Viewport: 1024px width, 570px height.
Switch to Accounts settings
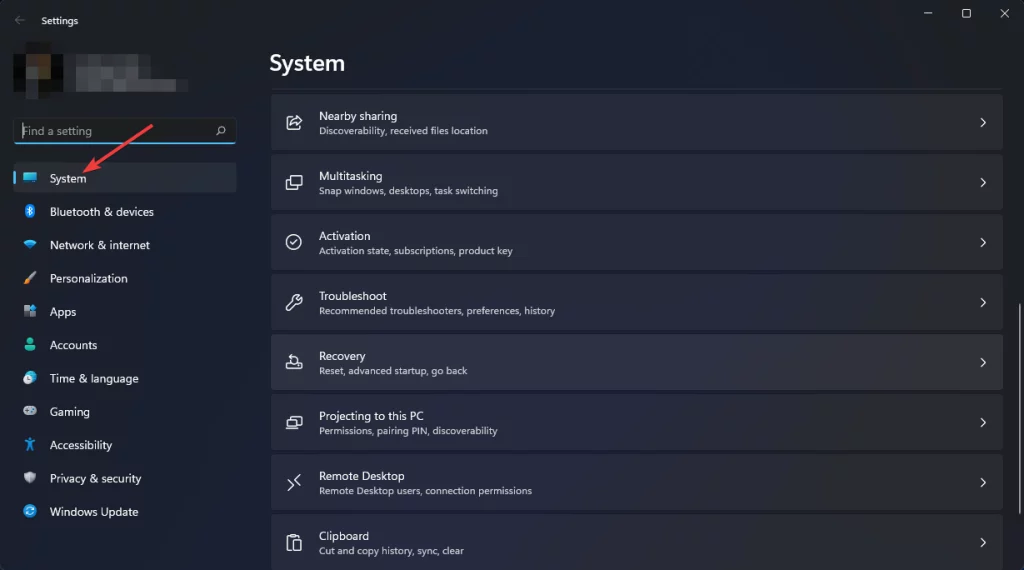point(125,344)
